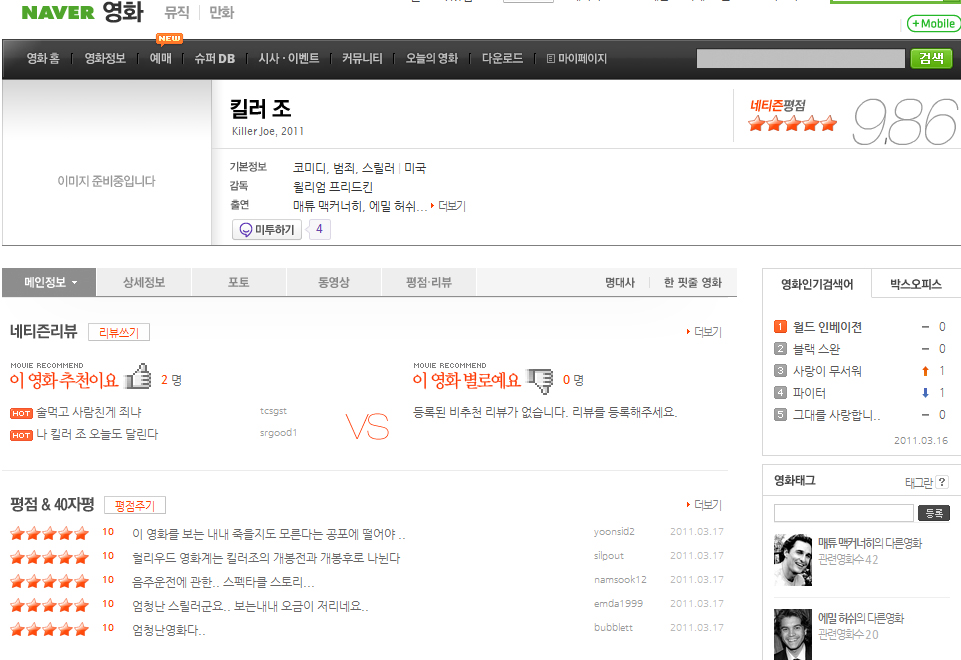
Task: Click the 마이페이지 menu icon
Action: click(550, 59)
